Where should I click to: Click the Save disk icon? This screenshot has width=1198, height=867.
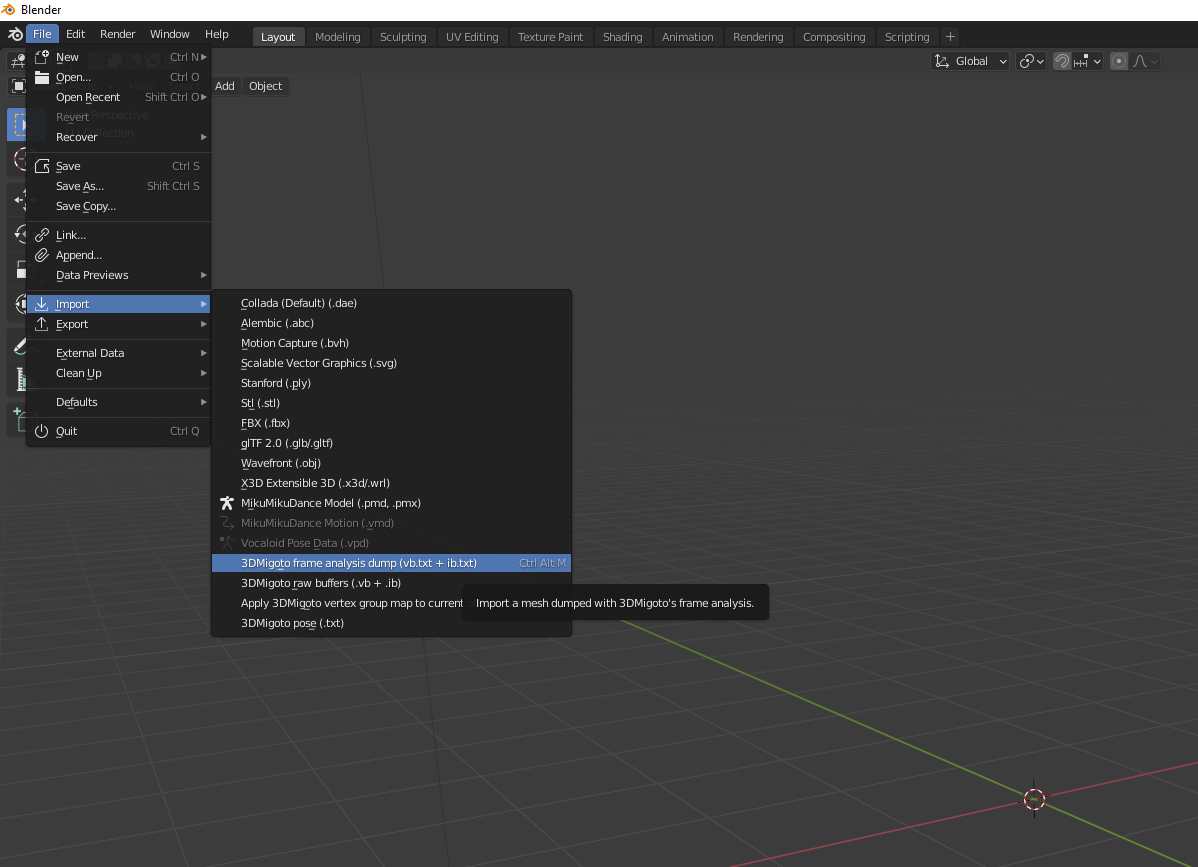pyautogui.click(x=42, y=166)
